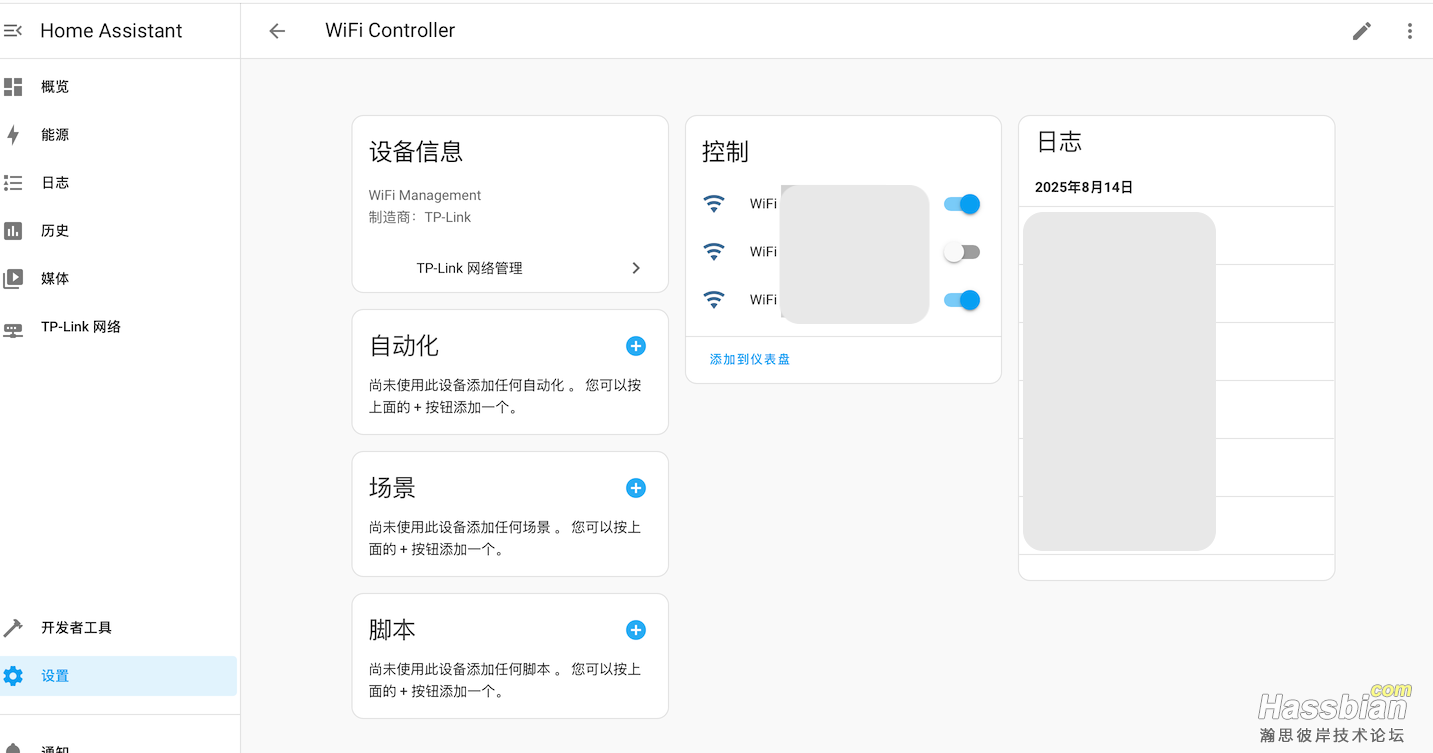Open 历史 in the sidebar
The height and width of the screenshot is (753, 1433).
click(x=118, y=231)
